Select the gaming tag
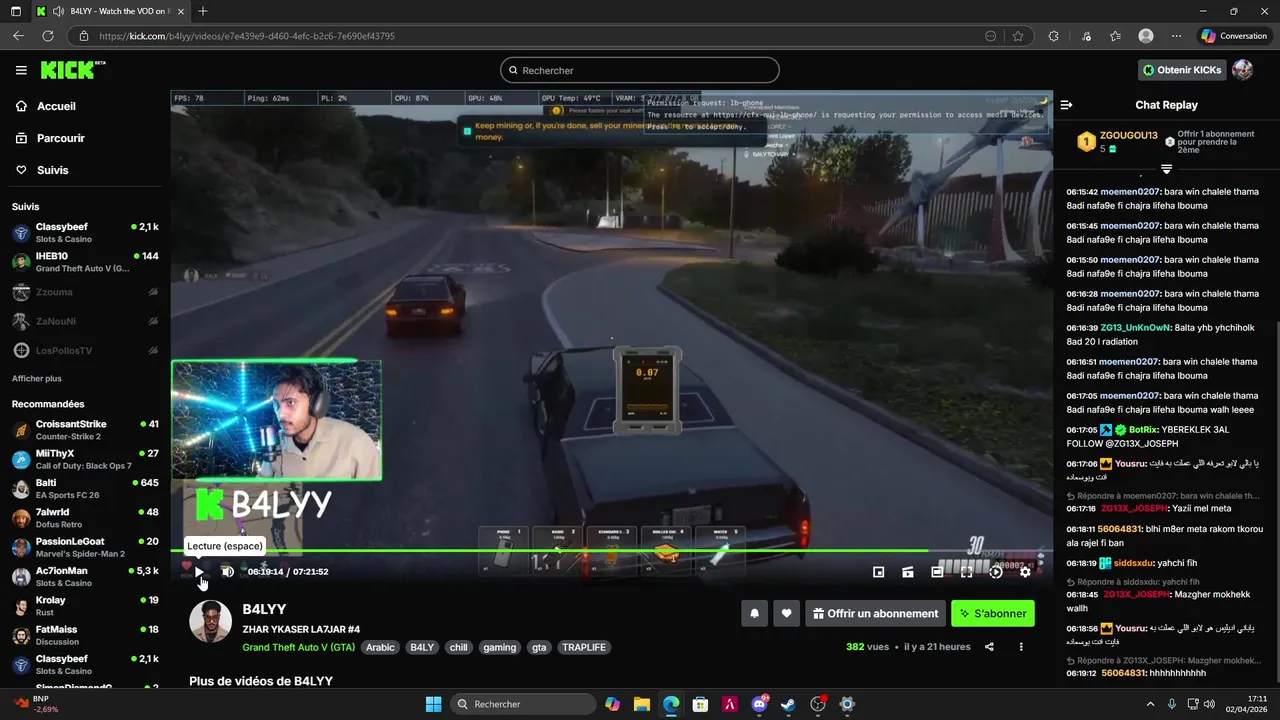Screen dimensions: 1280x720 499,647
